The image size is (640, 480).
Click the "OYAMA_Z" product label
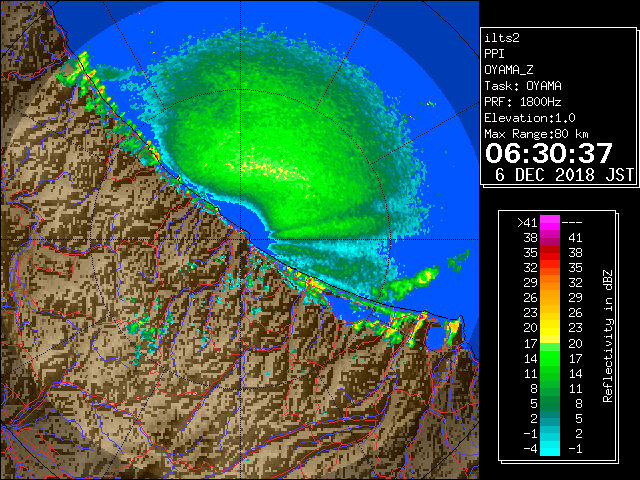tap(509, 70)
